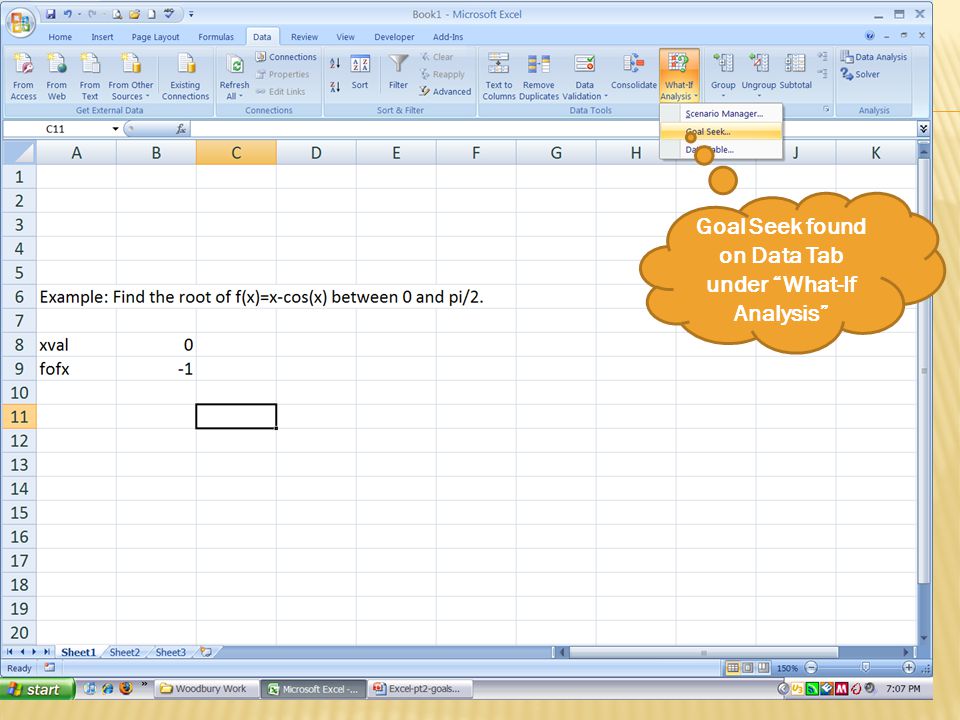Adjust the zoom slider handle
Viewport: 960px width, 720px height.
865,667
